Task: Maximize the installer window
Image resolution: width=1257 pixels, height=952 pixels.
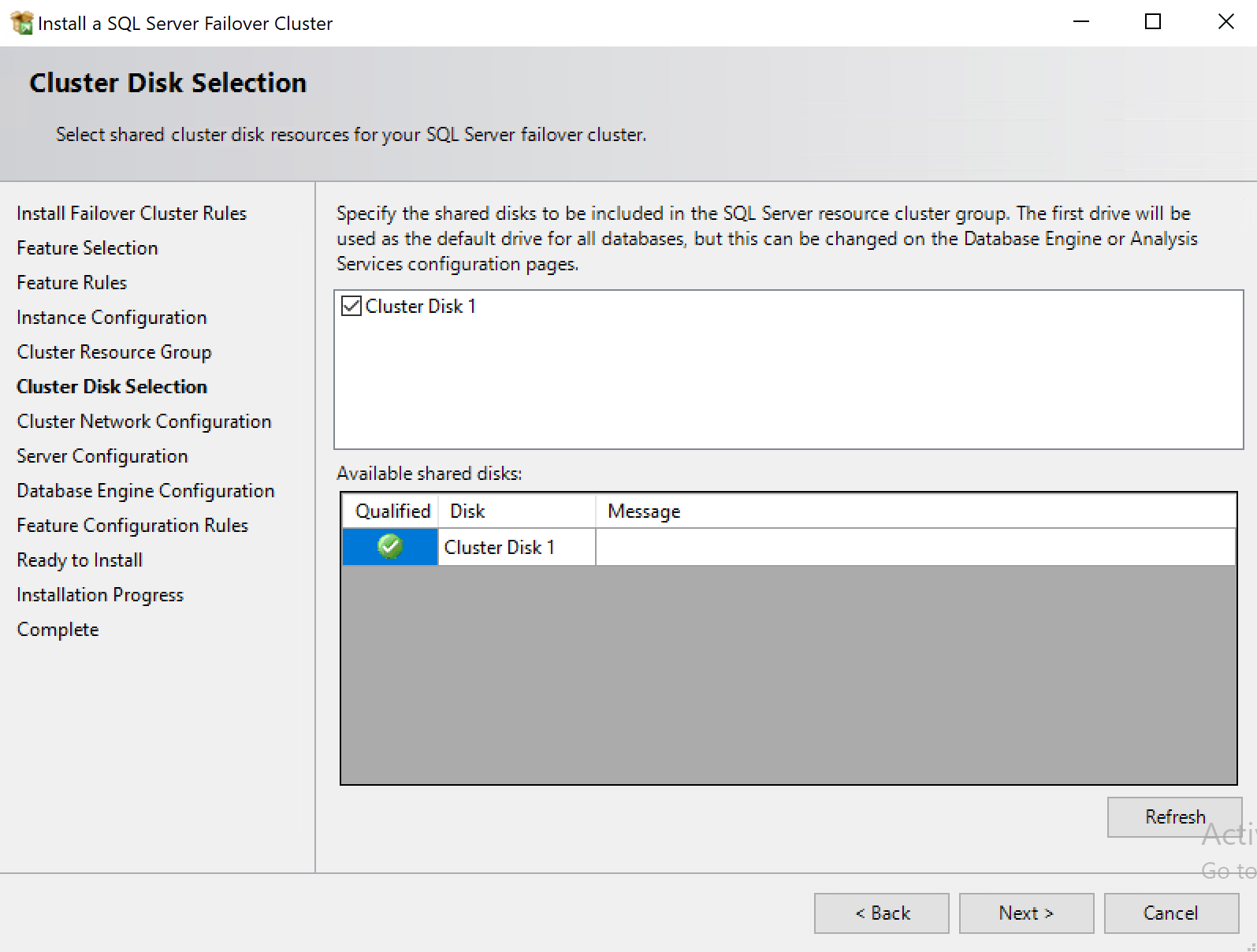Action: click(x=1152, y=22)
